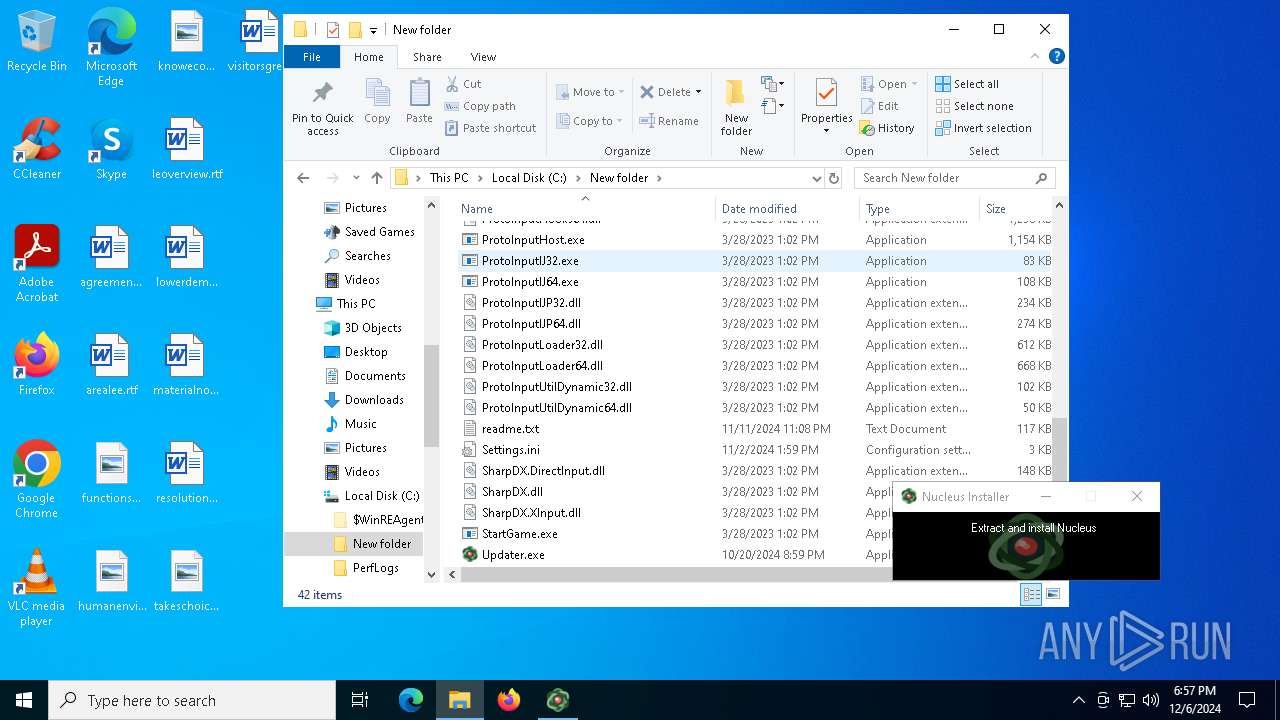Open VLC media player desktop icon
The height and width of the screenshot is (720, 1280).
click(x=36, y=589)
